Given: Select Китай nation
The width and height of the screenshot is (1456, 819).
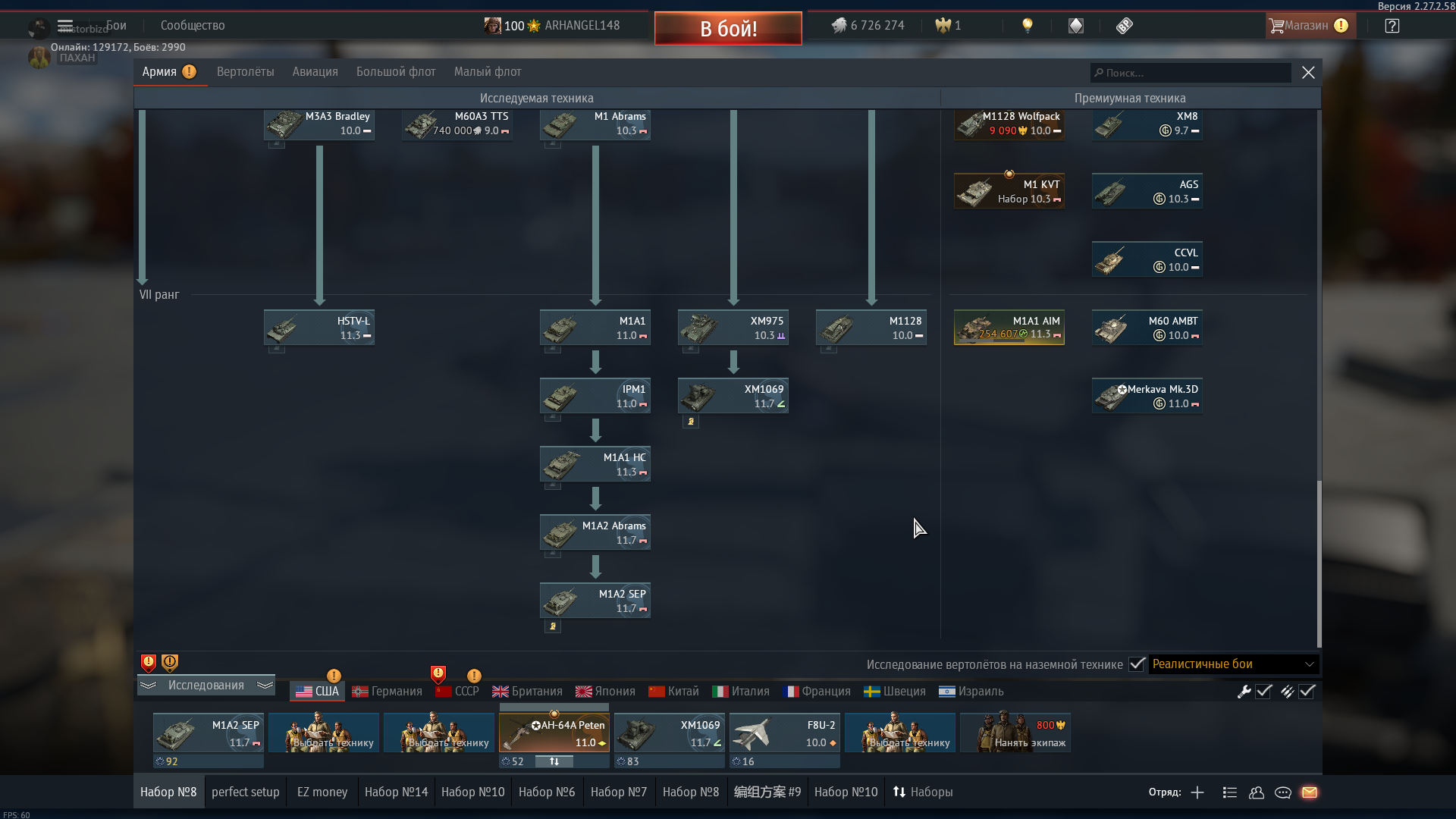Looking at the screenshot, I should point(673,691).
